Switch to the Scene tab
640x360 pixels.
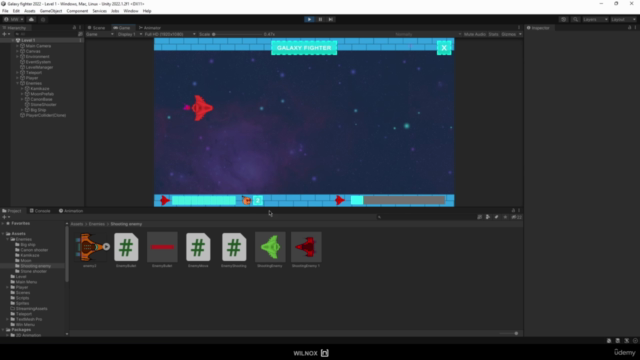(x=97, y=28)
